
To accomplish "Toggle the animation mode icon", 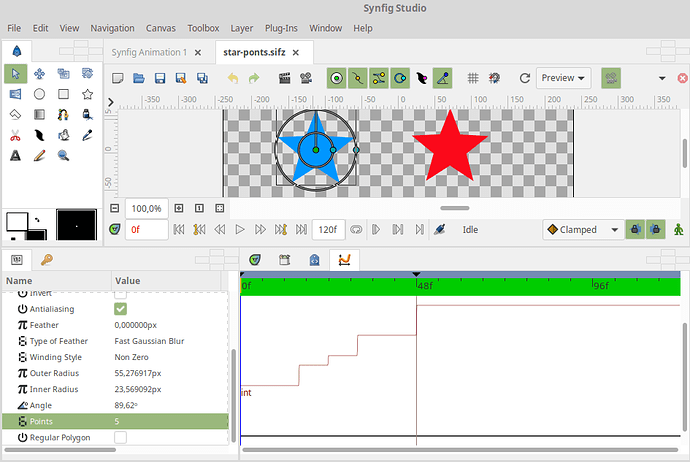I will 681,229.
